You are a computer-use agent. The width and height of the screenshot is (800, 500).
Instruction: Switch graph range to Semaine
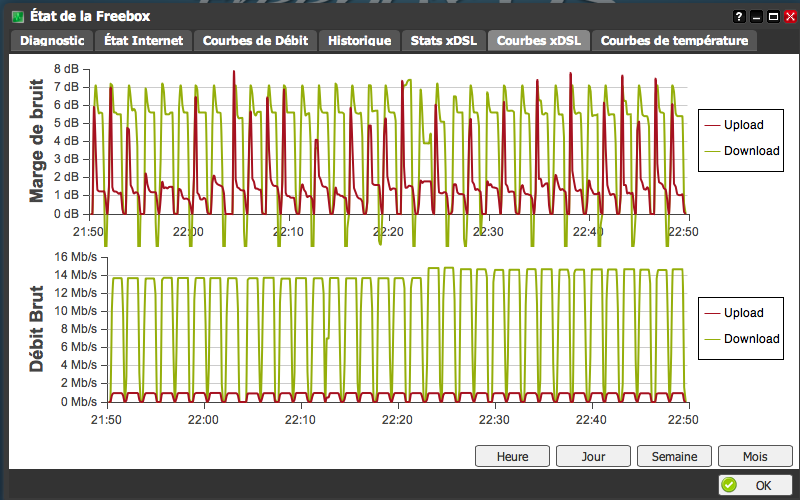[x=674, y=456]
